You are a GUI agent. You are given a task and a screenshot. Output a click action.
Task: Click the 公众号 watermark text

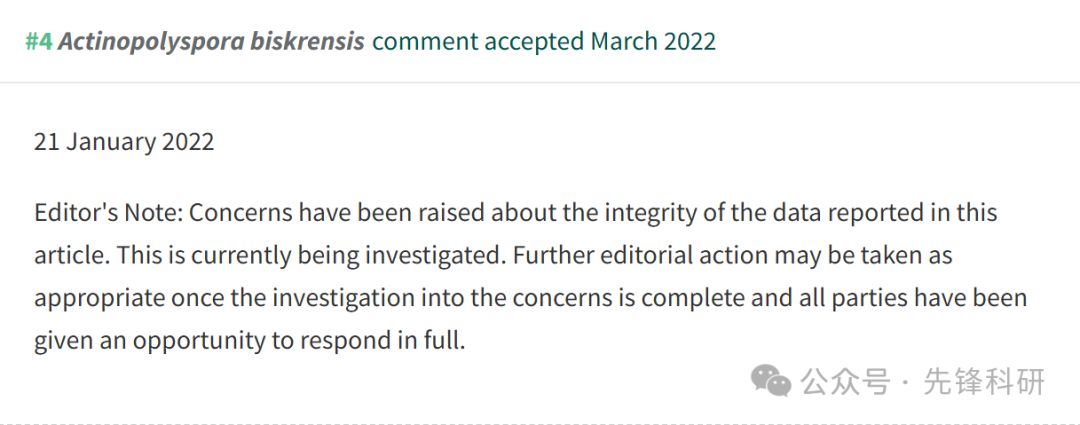[846, 382]
